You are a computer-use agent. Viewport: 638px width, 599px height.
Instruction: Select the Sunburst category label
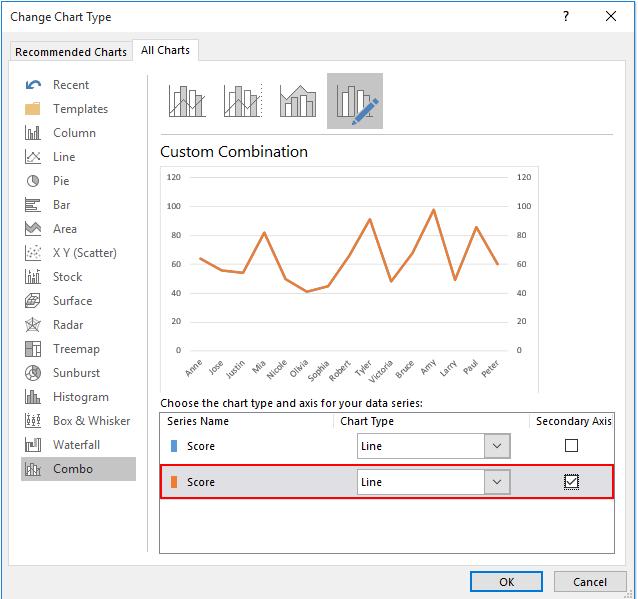[x=76, y=373]
